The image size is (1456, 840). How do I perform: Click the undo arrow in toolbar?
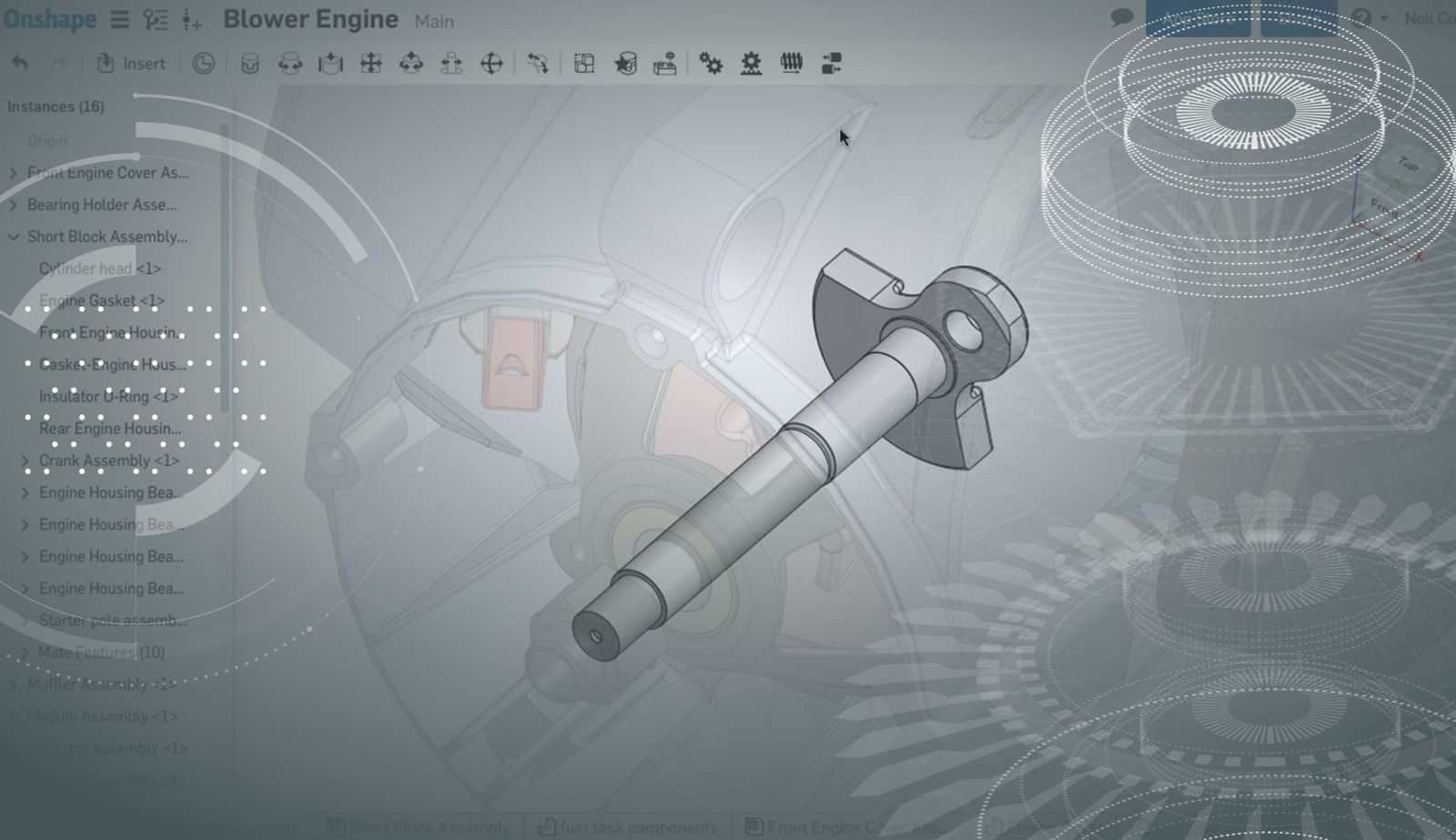[x=20, y=64]
